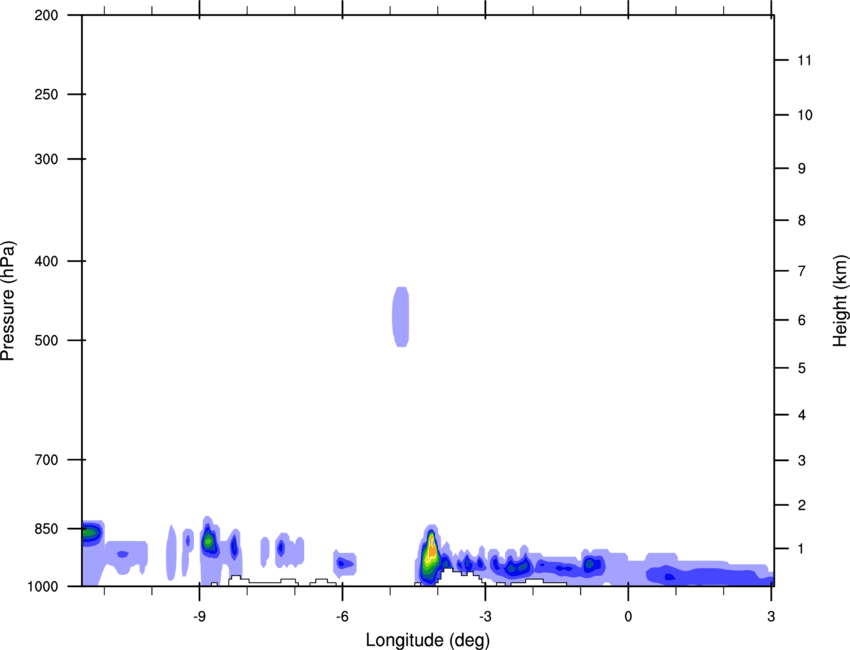Click the isolated light-blue blob near 450 hPa
The image size is (850, 650).
point(401,317)
